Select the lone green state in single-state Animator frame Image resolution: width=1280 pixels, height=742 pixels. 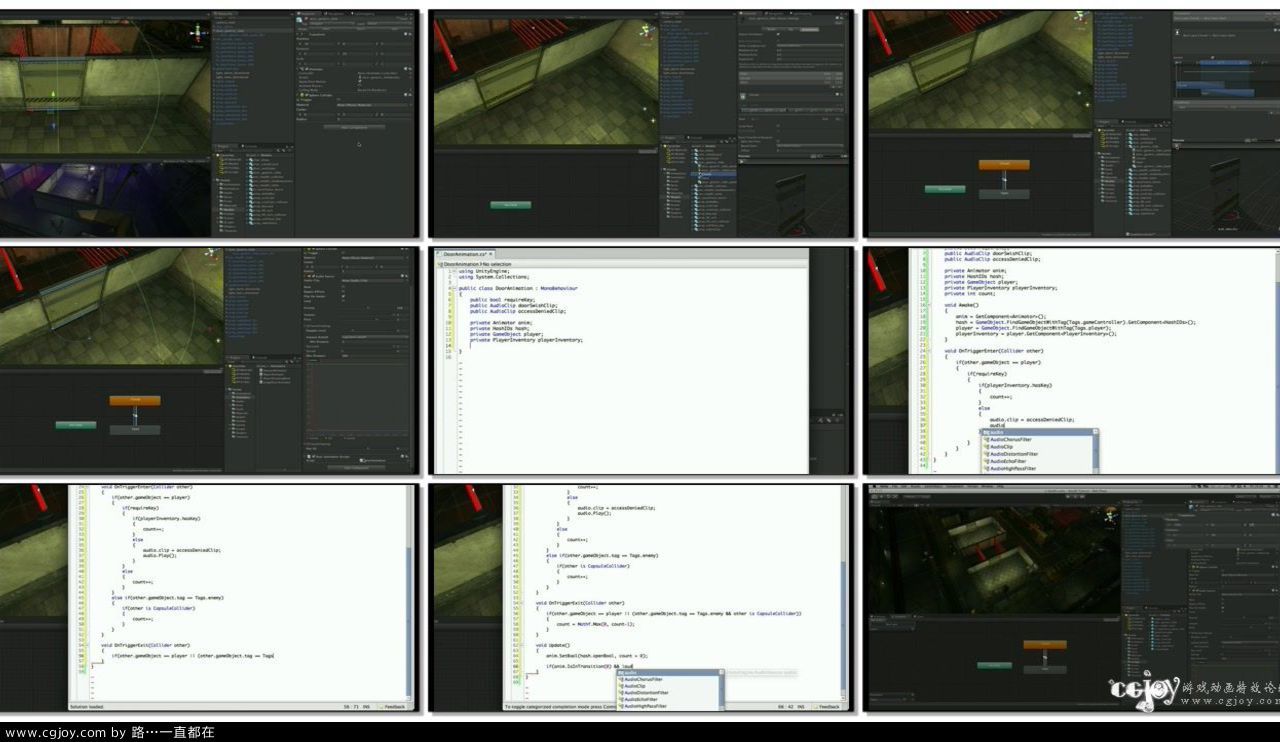[x=510, y=204]
